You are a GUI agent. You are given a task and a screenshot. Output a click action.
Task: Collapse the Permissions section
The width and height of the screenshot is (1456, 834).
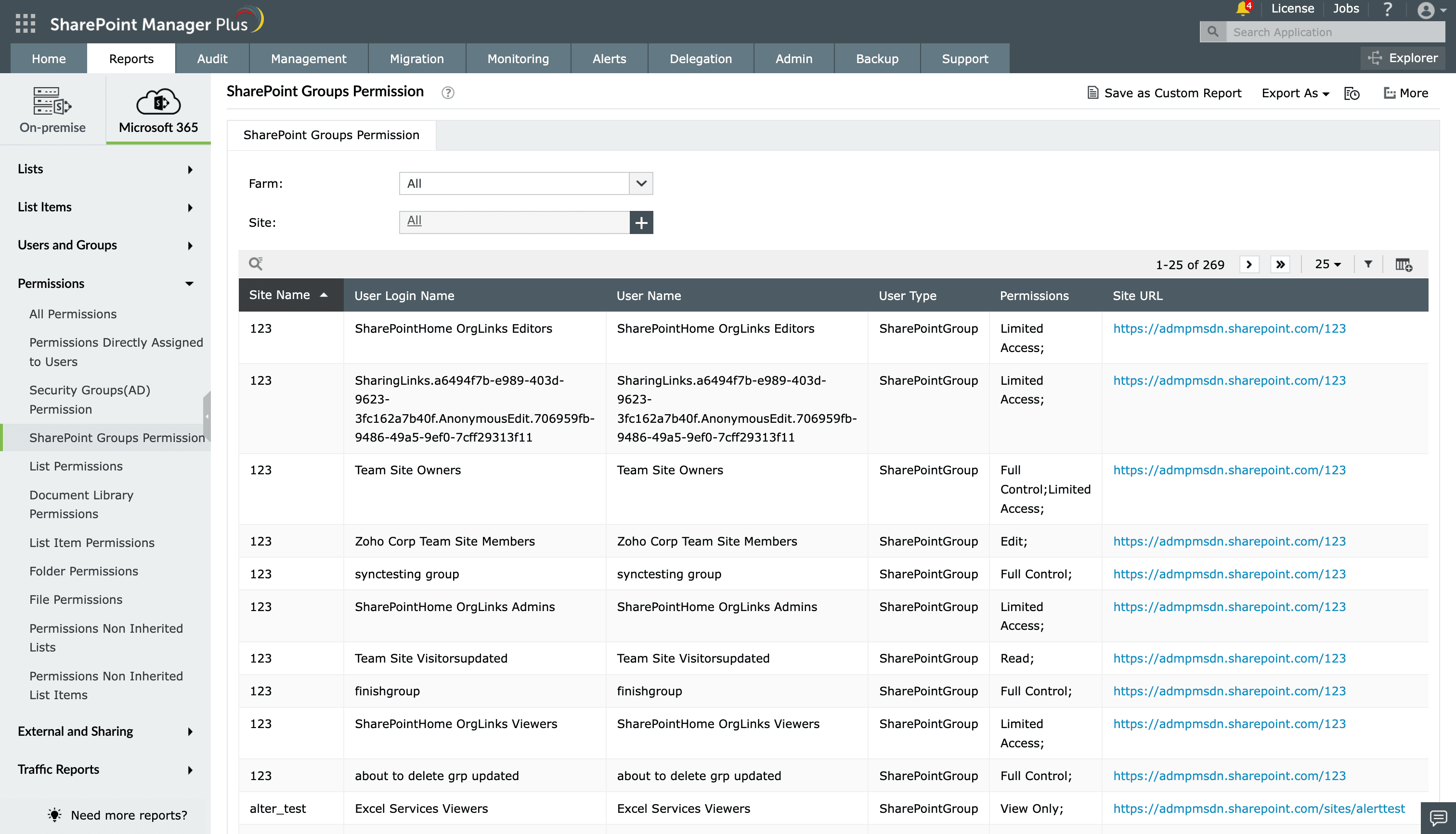click(105, 284)
